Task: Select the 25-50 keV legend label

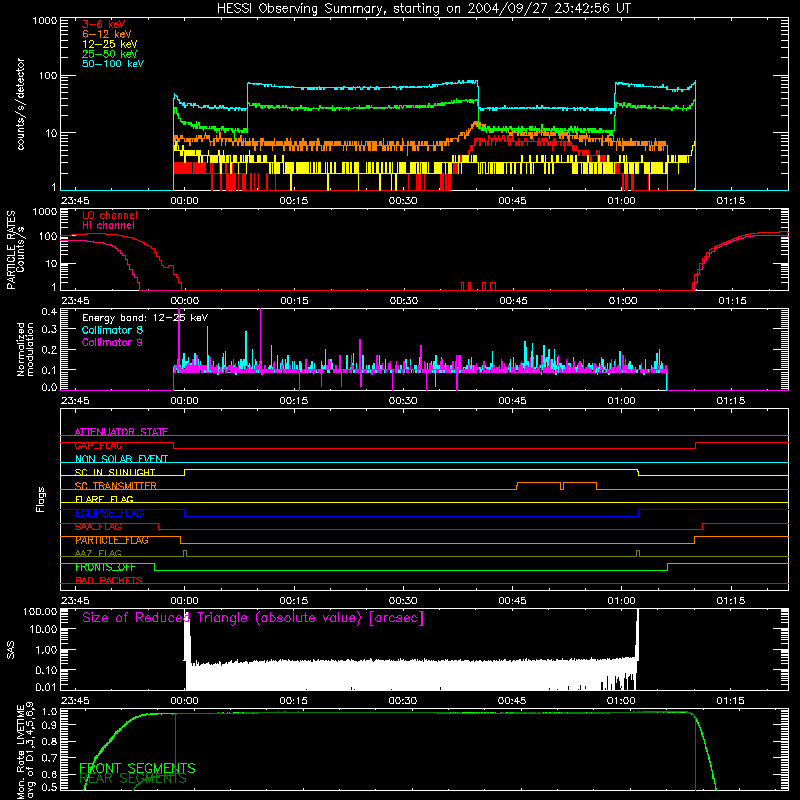Action: [110, 54]
